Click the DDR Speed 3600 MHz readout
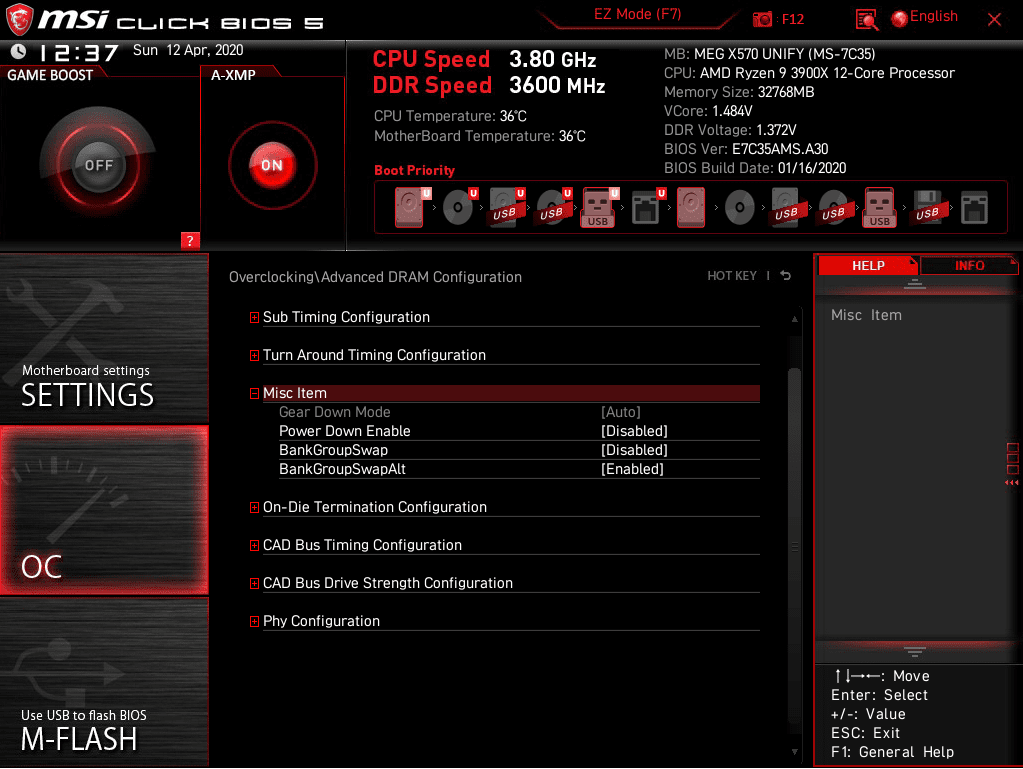The height and width of the screenshot is (769, 1023). [x=489, y=85]
